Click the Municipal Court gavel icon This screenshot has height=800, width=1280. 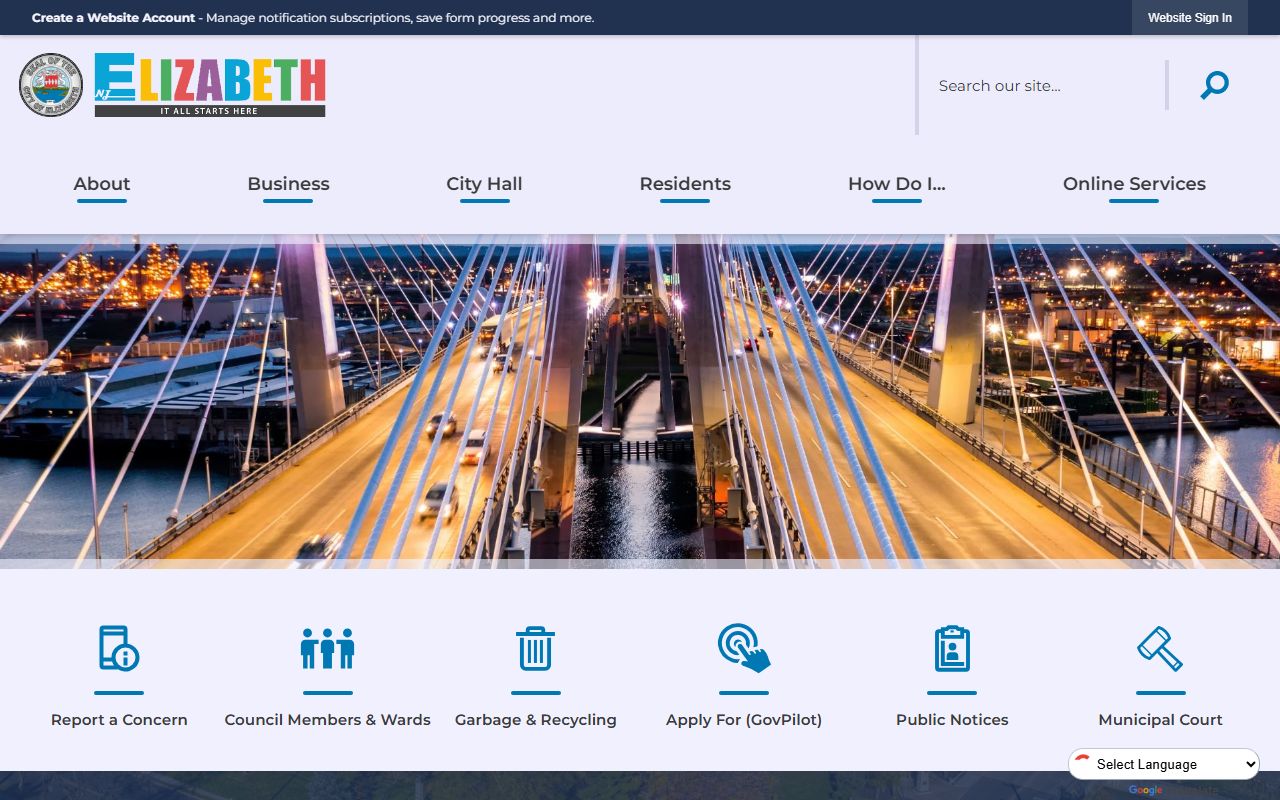1160,648
